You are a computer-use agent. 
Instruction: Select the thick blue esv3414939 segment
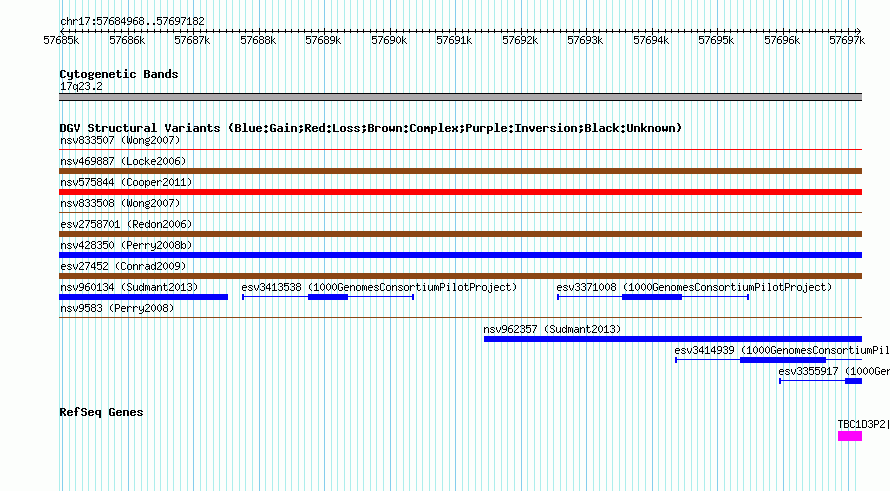783,360
